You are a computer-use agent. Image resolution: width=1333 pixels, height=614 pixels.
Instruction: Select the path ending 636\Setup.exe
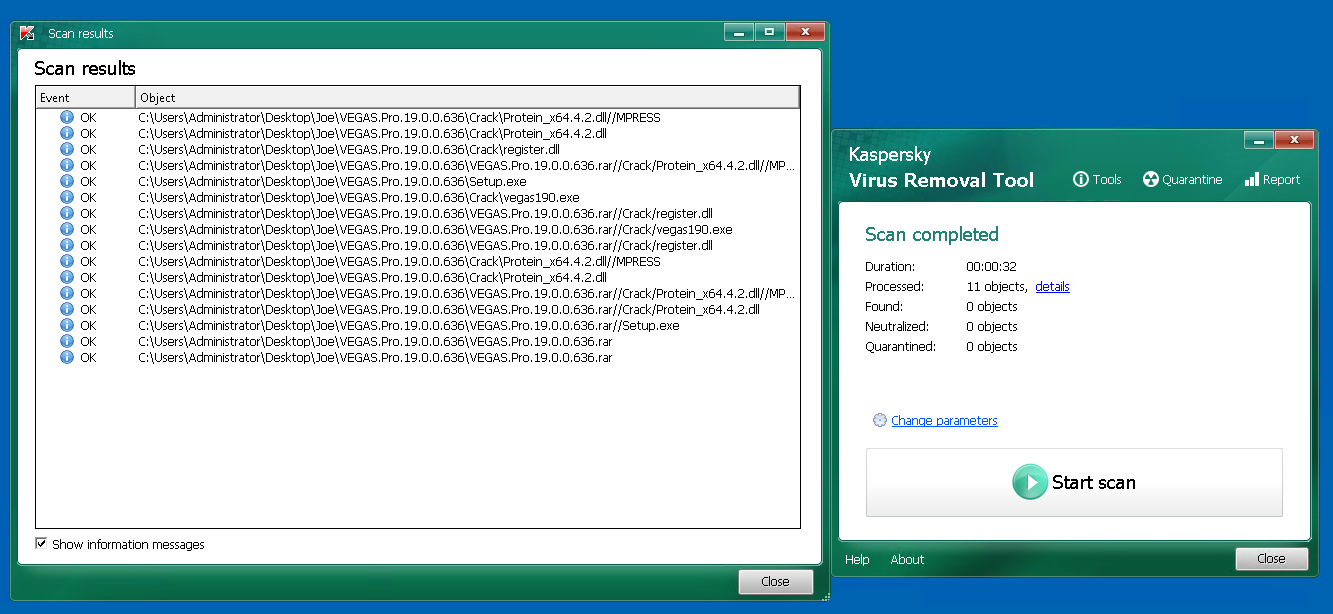point(332,181)
